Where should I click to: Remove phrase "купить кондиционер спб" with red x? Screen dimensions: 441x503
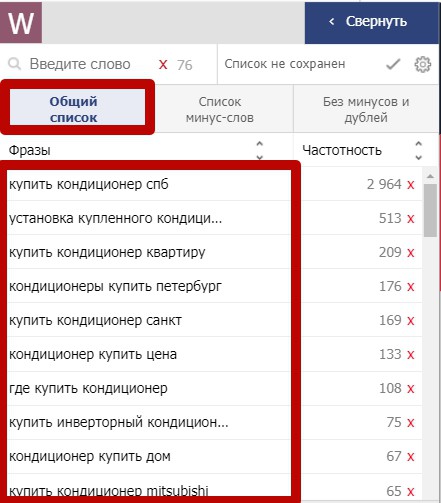click(x=410, y=185)
